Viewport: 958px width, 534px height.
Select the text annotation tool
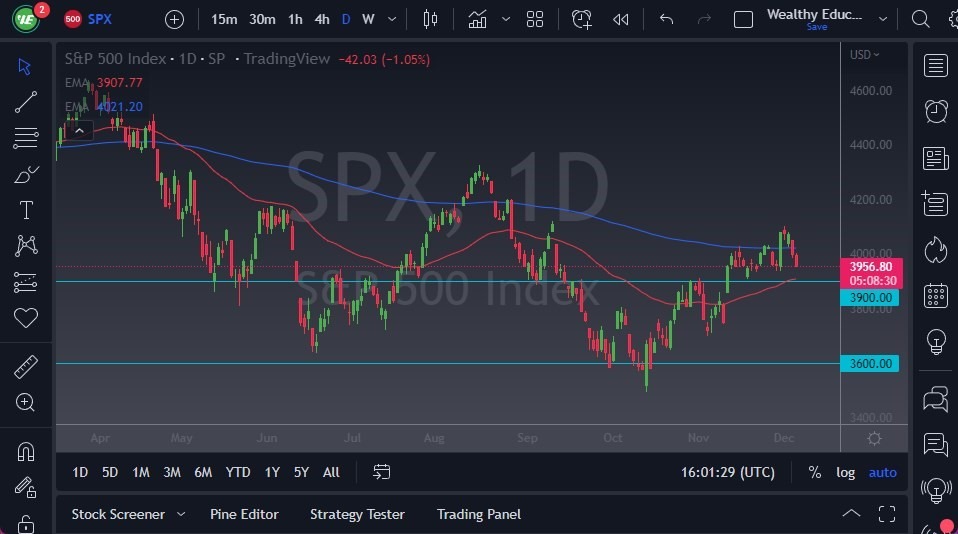26,210
